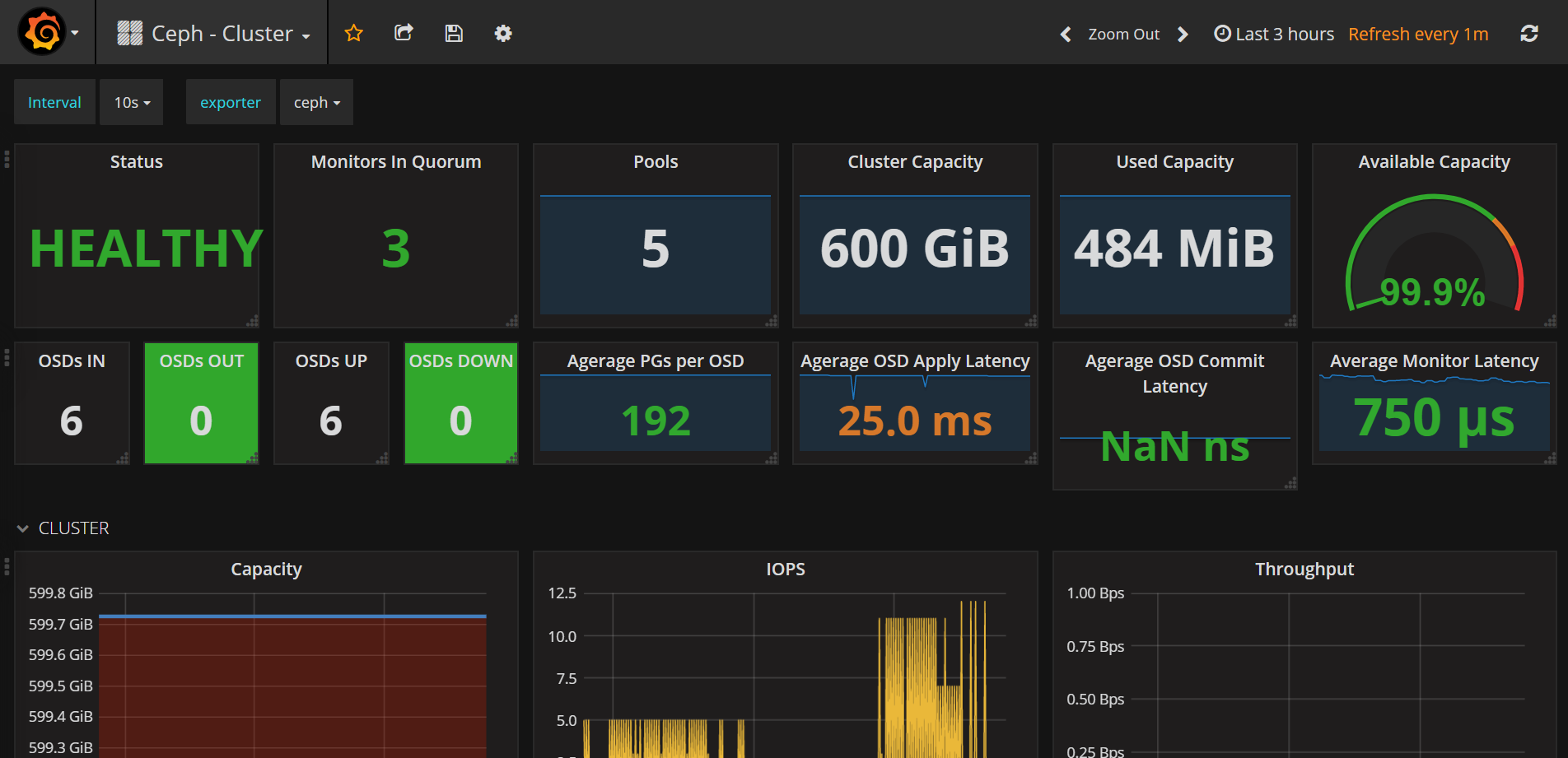1568x758 pixels.
Task: Click the OSDs DOWN panel title
Action: [461, 360]
